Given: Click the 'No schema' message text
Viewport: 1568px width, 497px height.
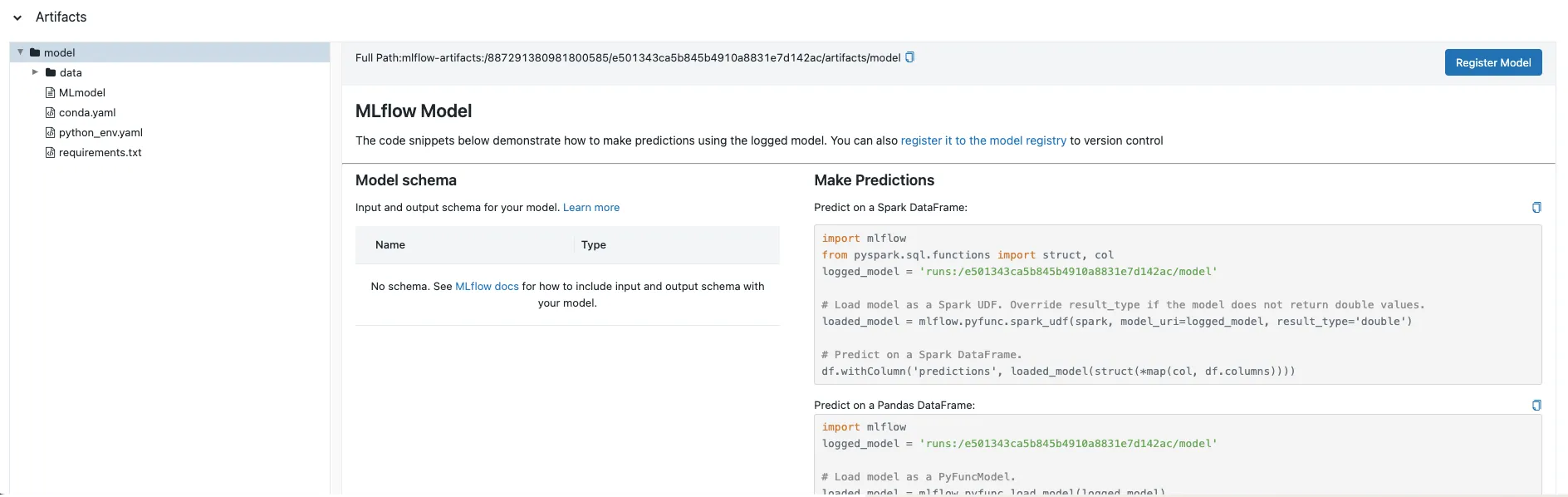Looking at the screenshot, I should 567,294.
